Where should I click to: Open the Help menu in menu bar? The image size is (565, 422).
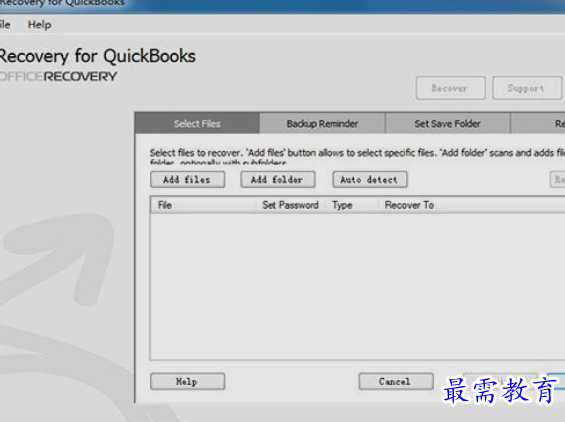(x=40, y=25)
